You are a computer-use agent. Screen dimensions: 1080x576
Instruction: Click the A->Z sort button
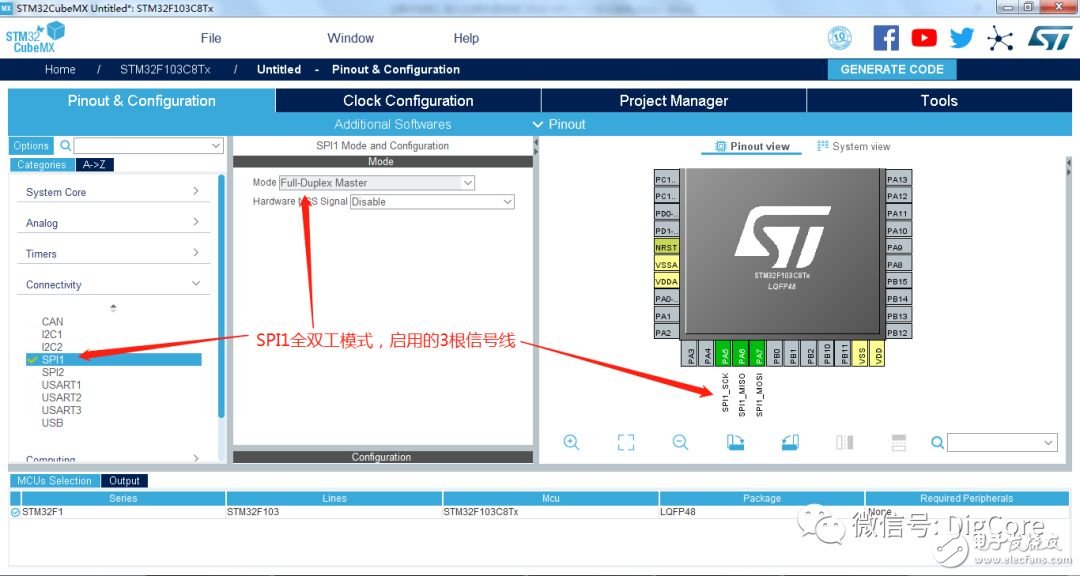[94, 165]
